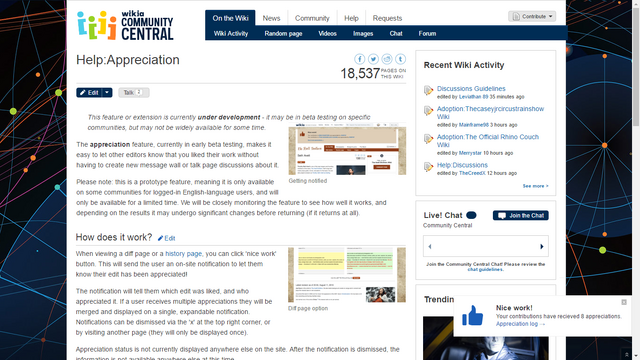Open Chat in navigation bar

[396, 33]
